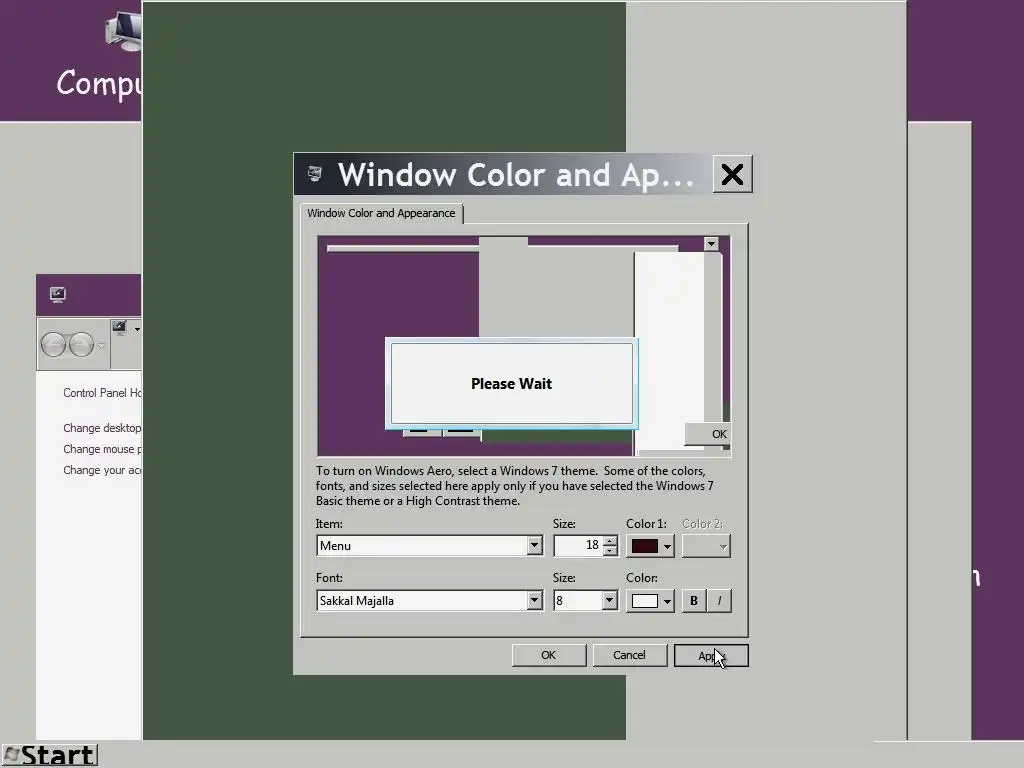
Task: Click the item Size field showing 18
Action: (x=578, y=545)
